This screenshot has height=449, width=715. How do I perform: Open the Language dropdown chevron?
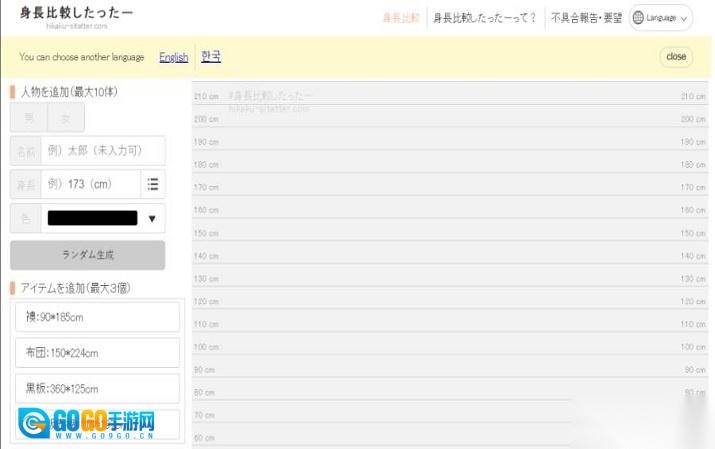coord(684,19)
